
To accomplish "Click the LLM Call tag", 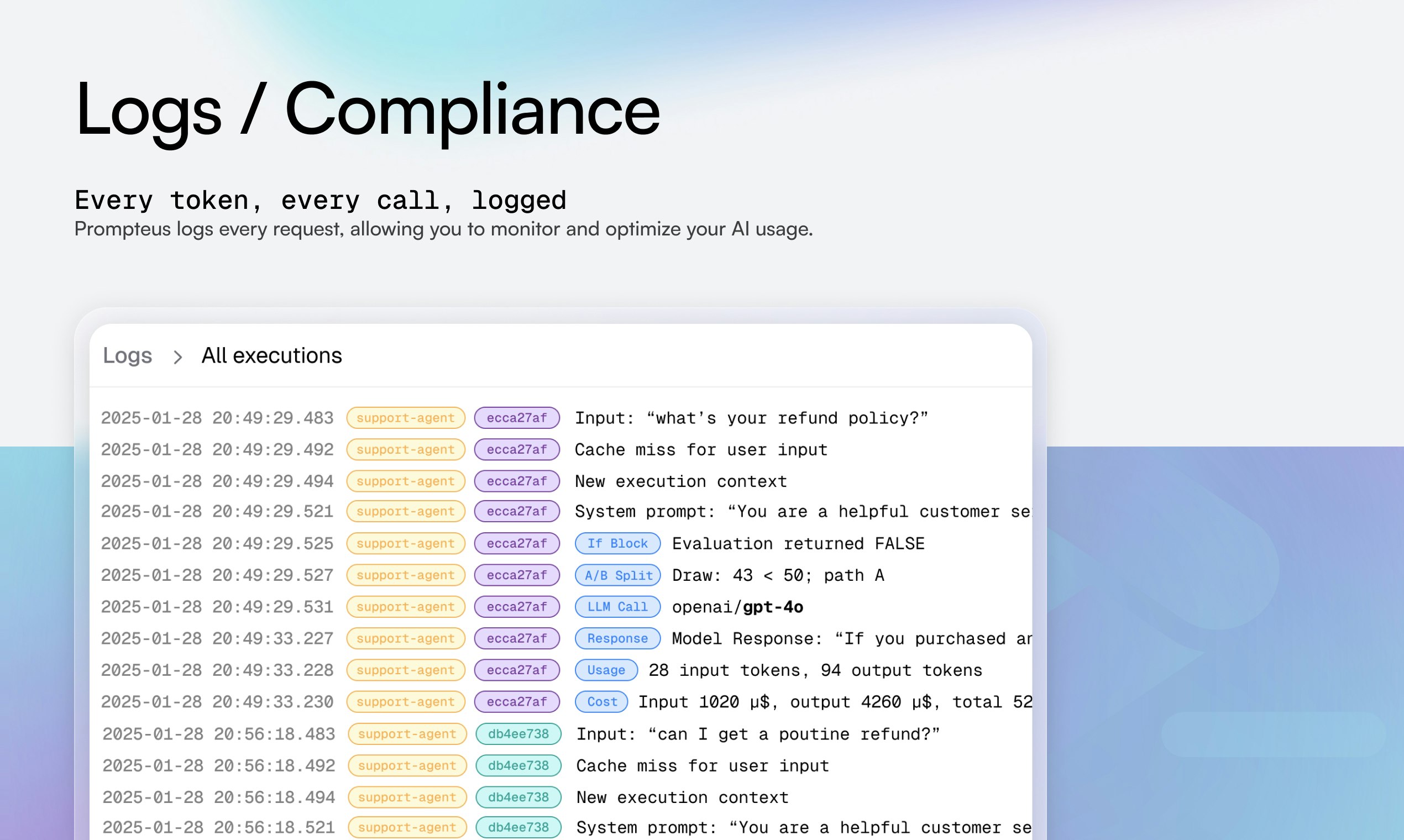I will 617,607.
